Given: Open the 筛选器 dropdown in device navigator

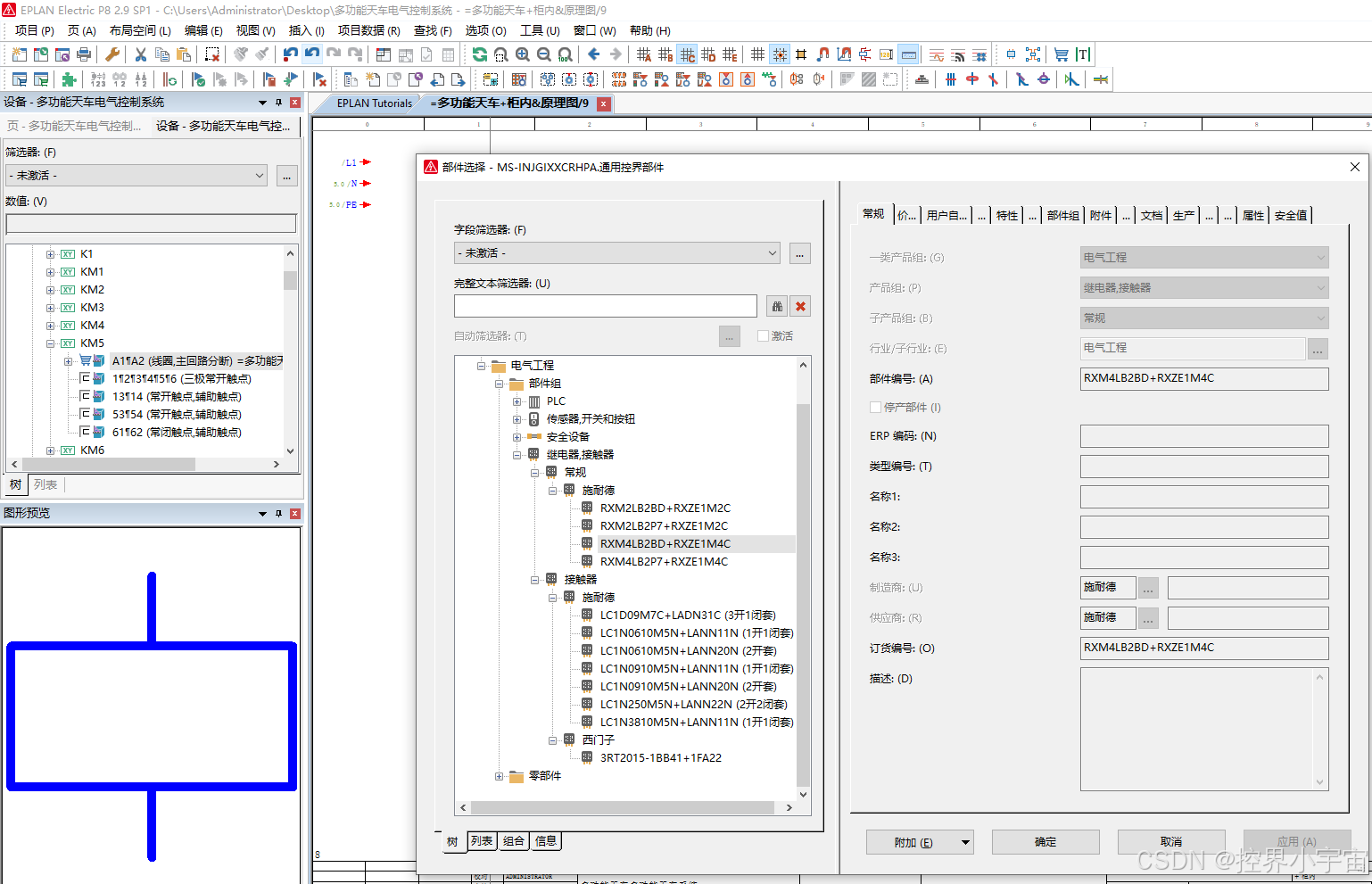Looking at the screenshot, I should coord(260,176).
